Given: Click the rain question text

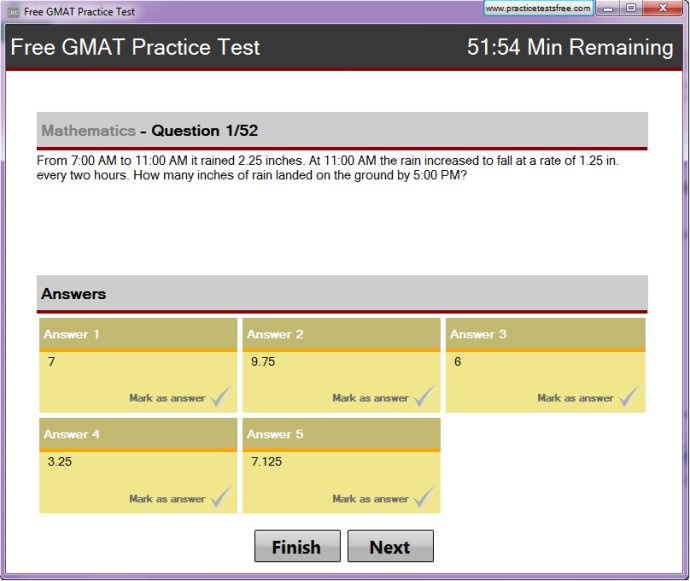Looking at the screenshot, I should click(x=328, y=168).
